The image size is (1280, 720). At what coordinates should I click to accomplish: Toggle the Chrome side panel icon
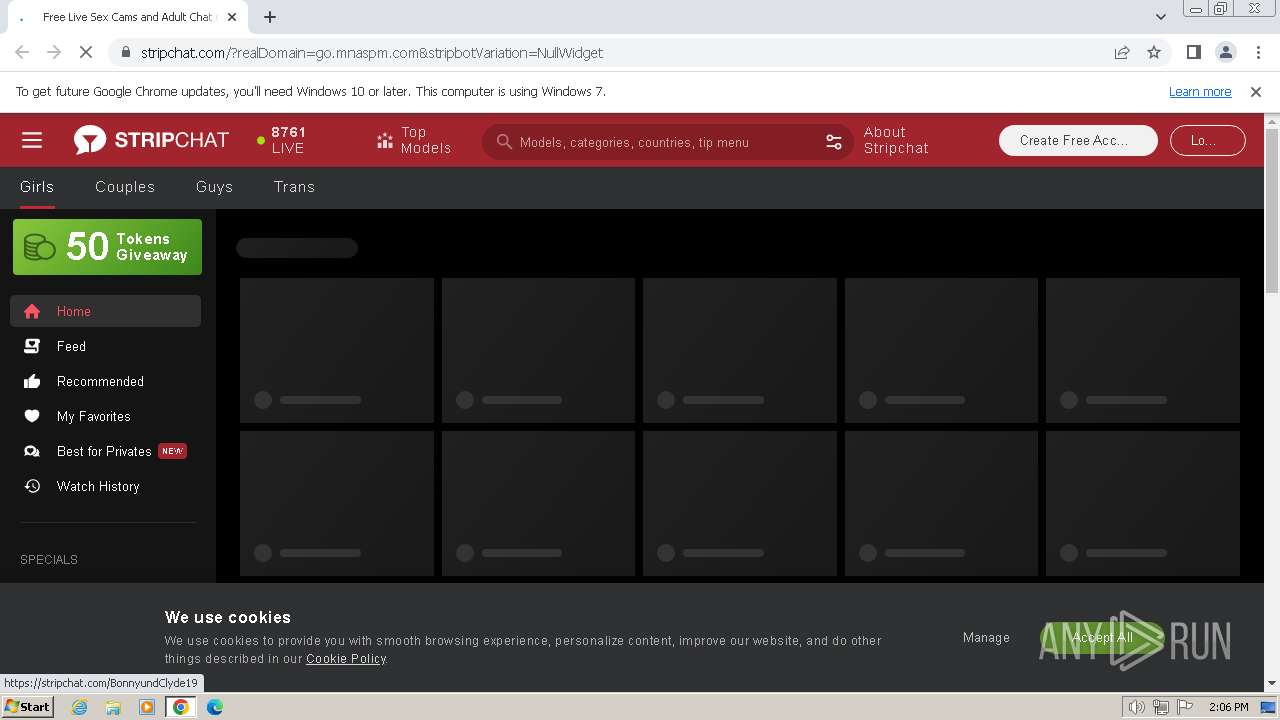(1193, 52)
